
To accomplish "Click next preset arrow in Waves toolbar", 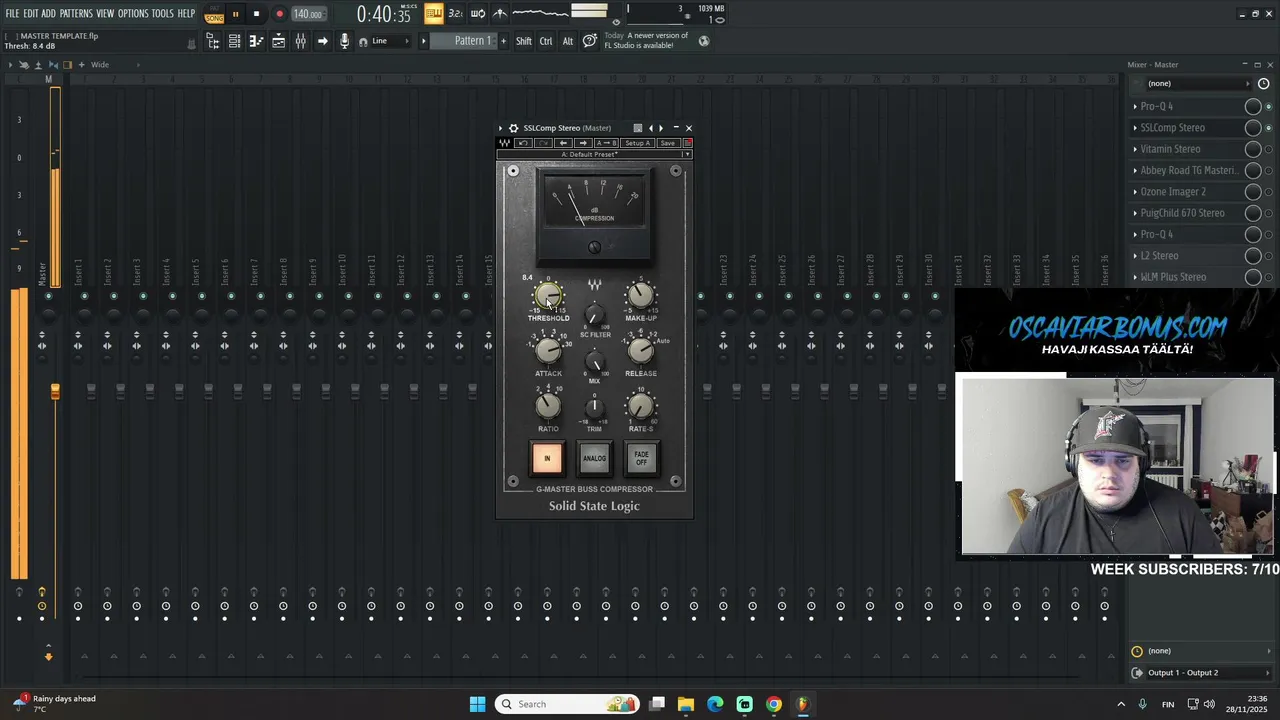I will point(583,143).
